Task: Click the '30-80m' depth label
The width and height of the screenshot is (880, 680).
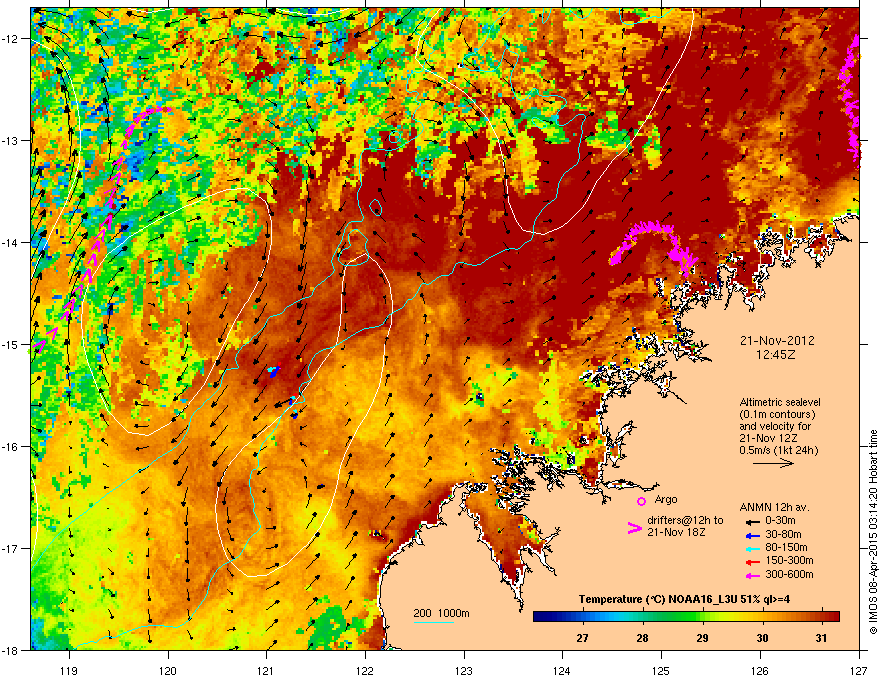Action: point(783,534)
